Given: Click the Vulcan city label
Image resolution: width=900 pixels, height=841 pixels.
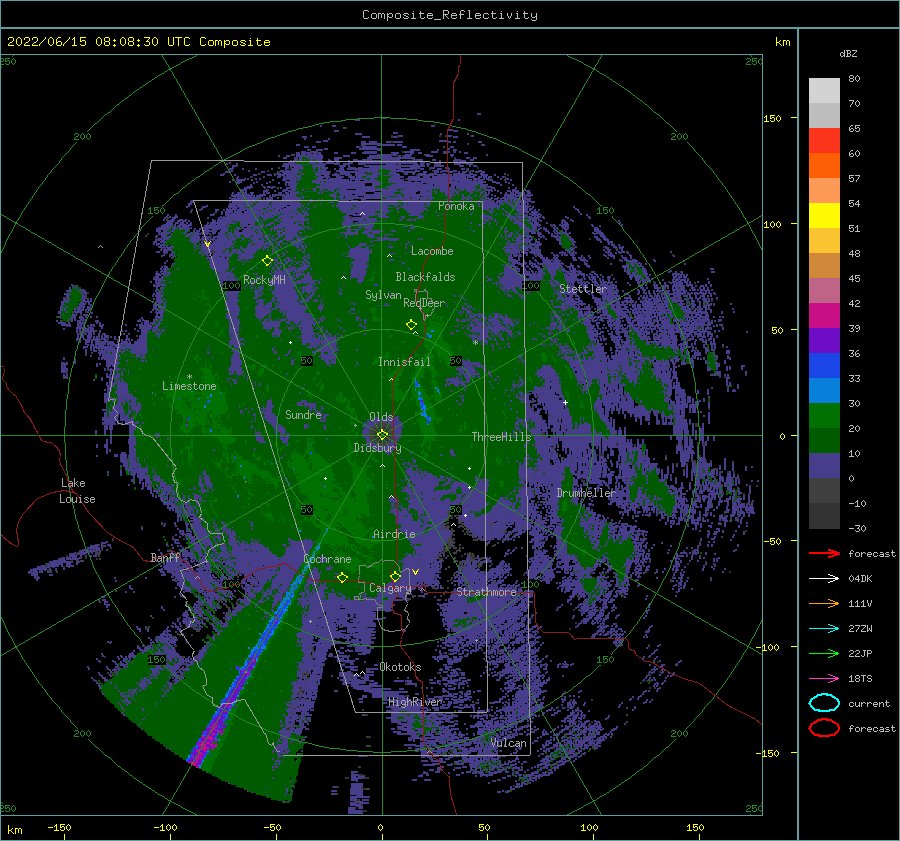Looking at the screenshot, I should [x=508, y=743].
